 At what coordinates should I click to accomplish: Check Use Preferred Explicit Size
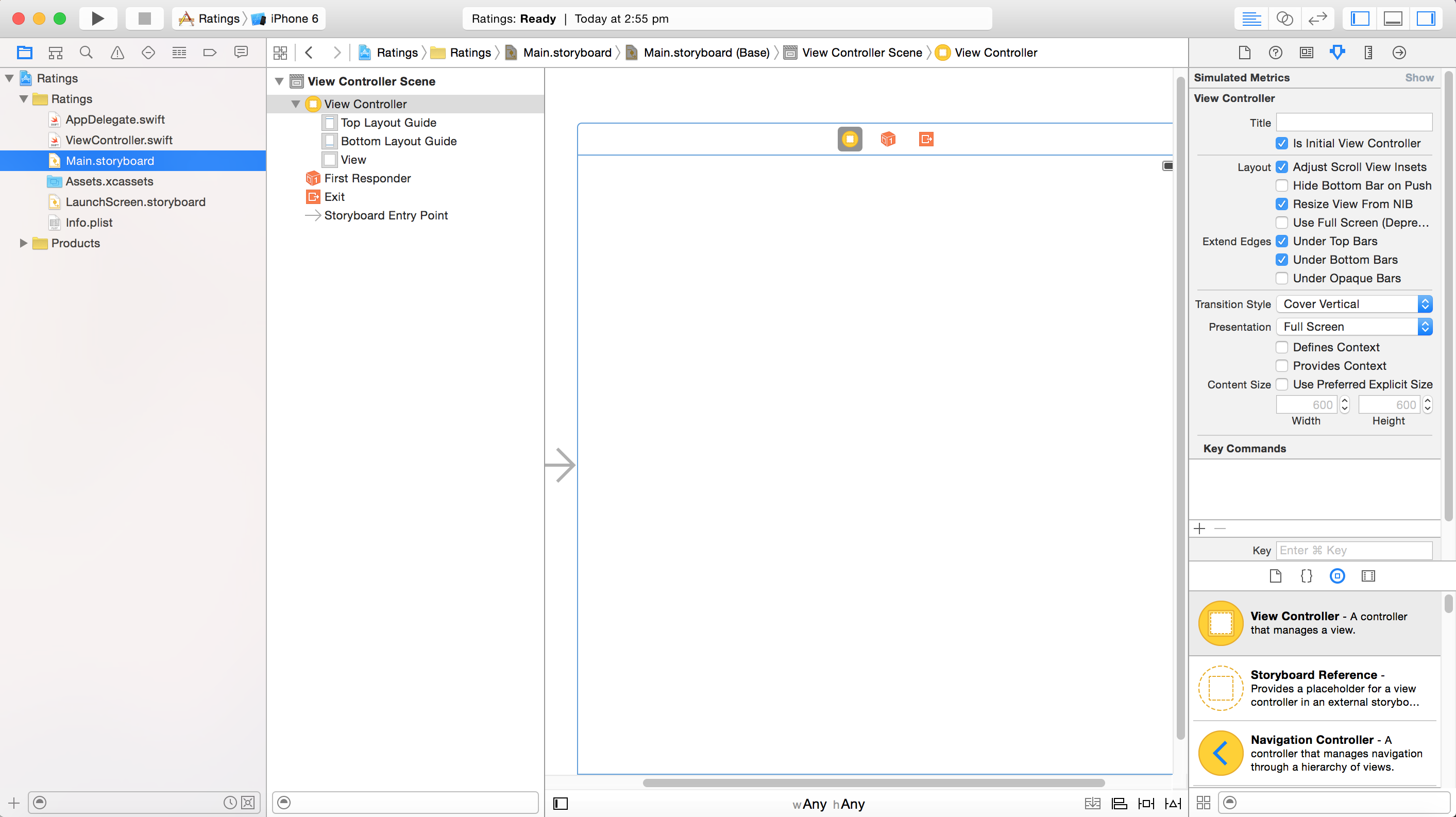(x=1282, y=385)
